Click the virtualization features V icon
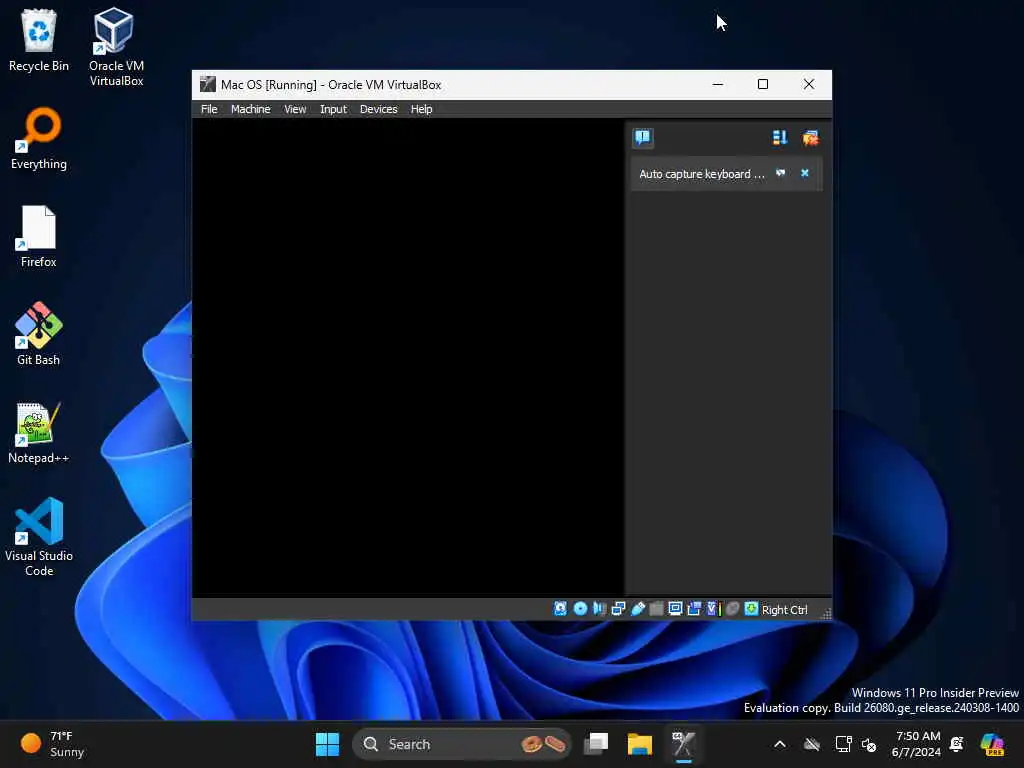Viewport: 1024px width, 768px height. (x=713, y=609)
